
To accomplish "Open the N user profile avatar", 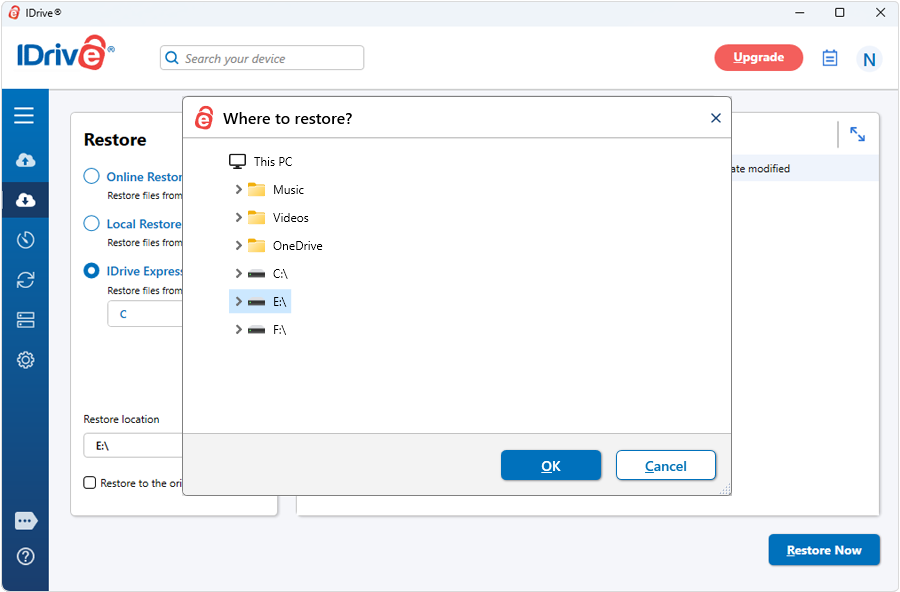I will click(x=869, y=59).
